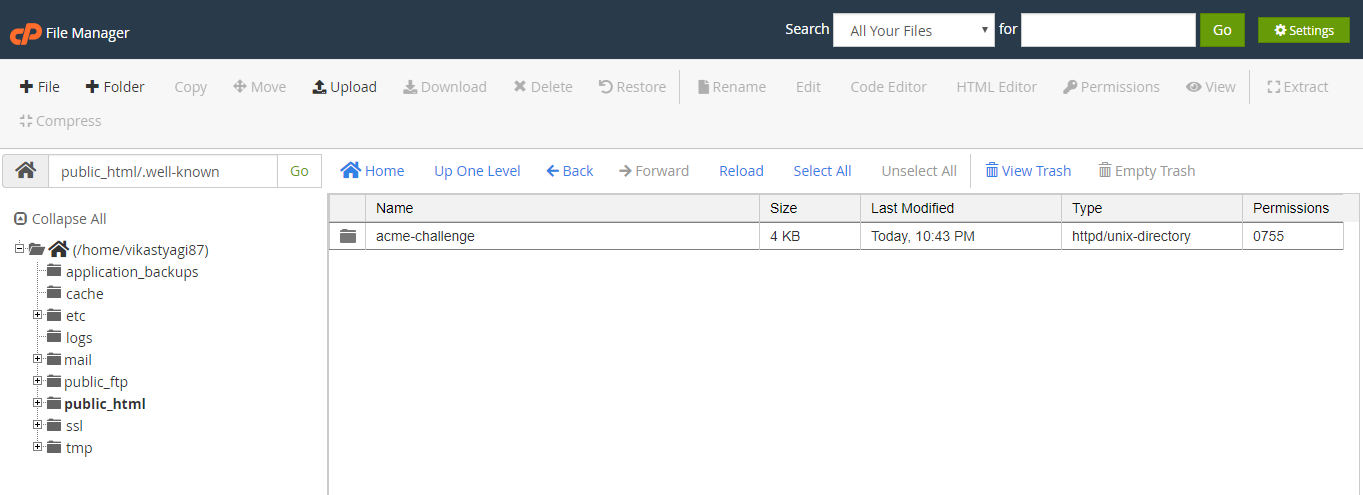Collapse All folders in tree
The image size is (1363, 495).
60,219
